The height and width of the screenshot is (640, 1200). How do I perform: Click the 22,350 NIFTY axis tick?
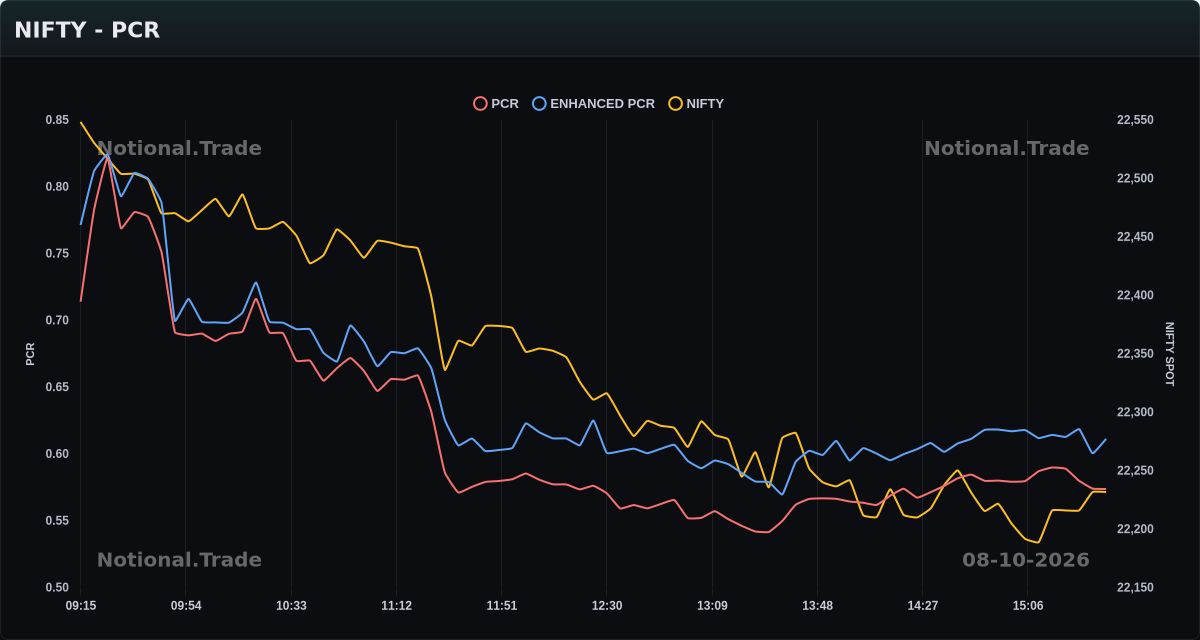[1135, 354]
